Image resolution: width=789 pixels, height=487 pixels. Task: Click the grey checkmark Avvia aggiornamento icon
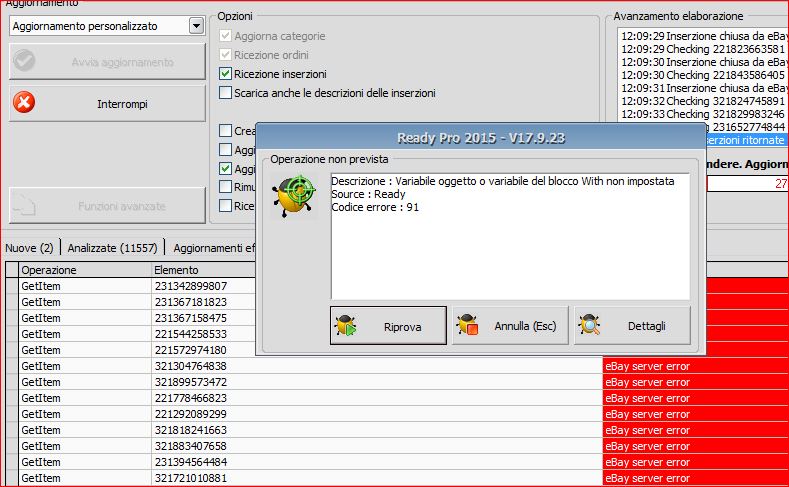pos(24,61)
